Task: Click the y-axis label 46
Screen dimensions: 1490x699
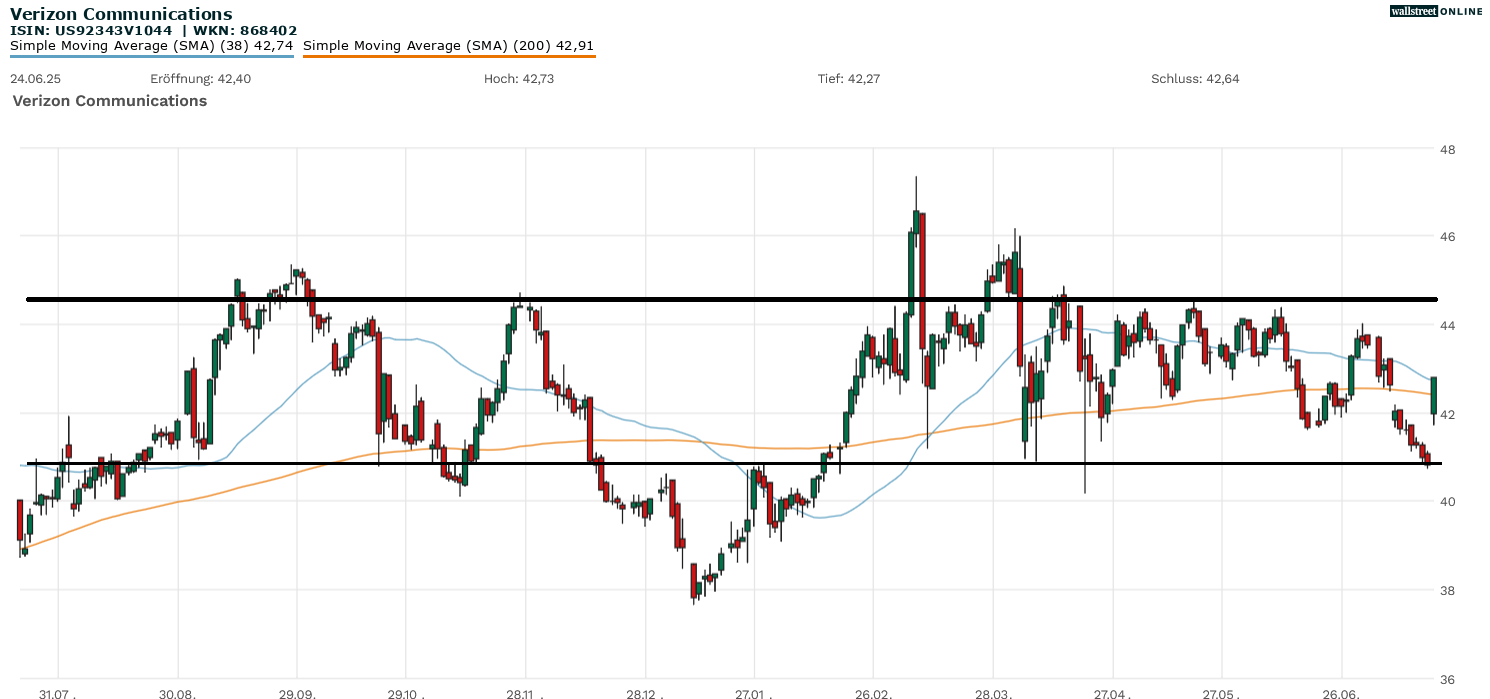Action: click(x=1447, y=237)
